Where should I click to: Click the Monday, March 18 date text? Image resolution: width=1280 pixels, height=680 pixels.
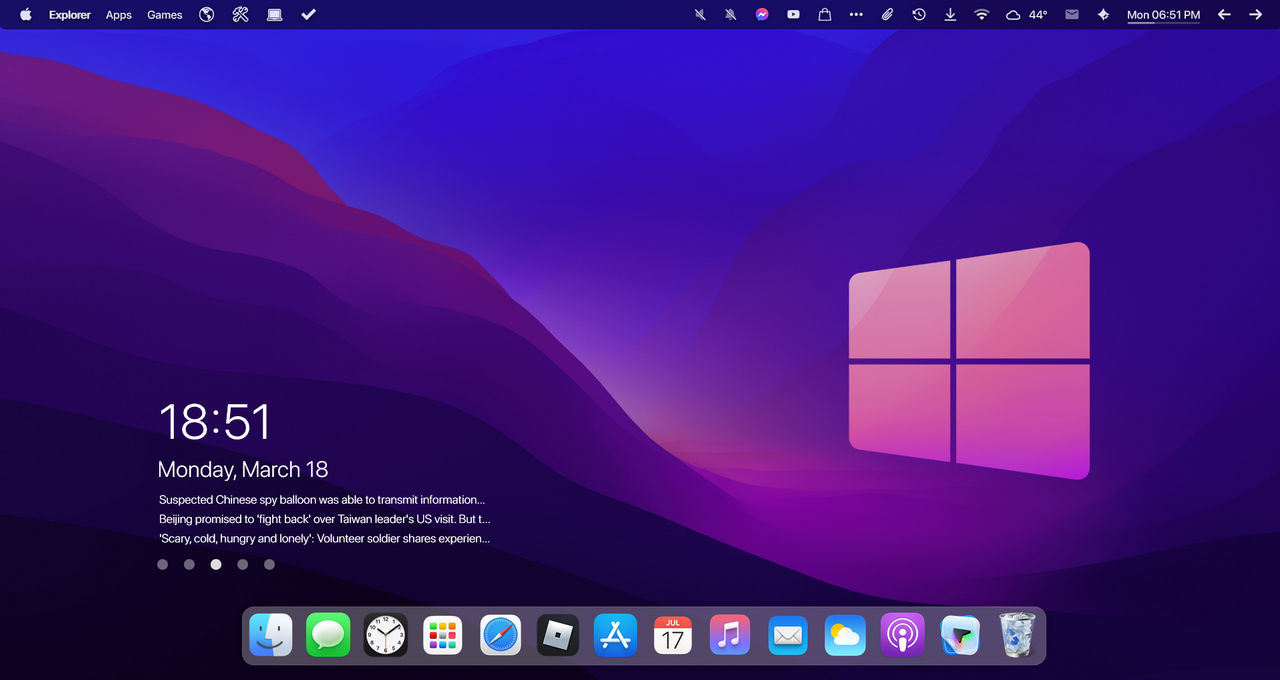click(243, 470)
